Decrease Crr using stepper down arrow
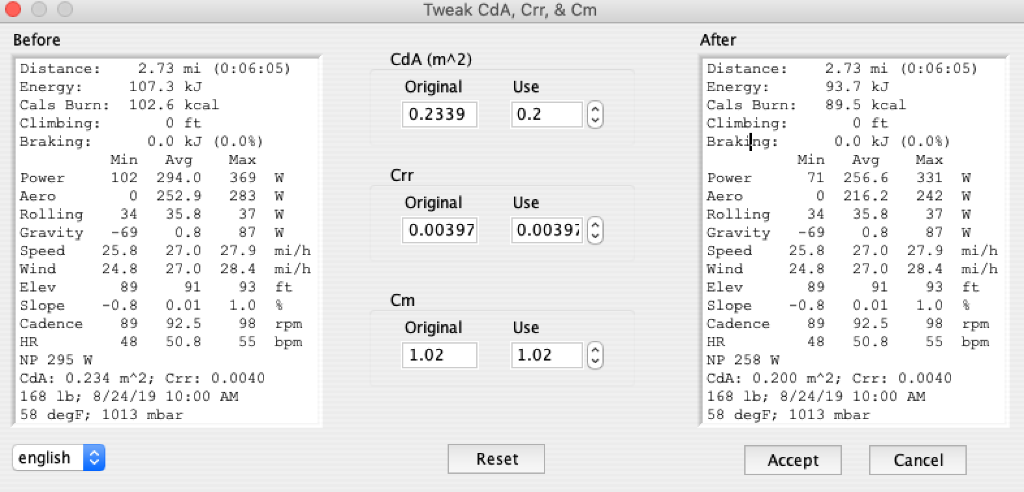Screen dimensions: 1024x492 pyautogui.click(x=594, y=236)
